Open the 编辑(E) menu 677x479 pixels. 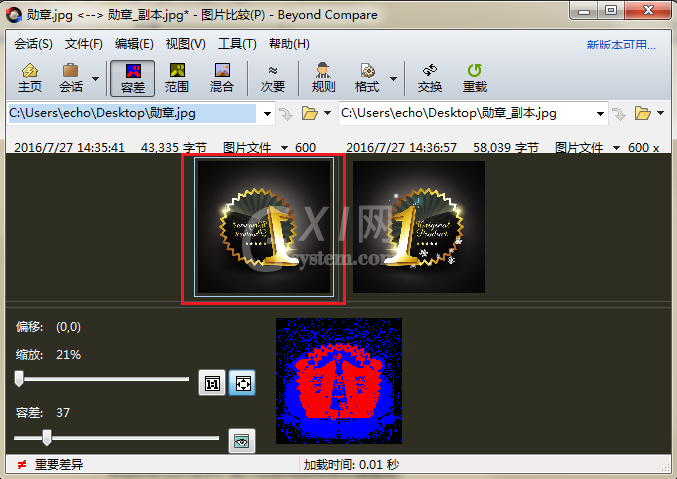click(134, 44)
